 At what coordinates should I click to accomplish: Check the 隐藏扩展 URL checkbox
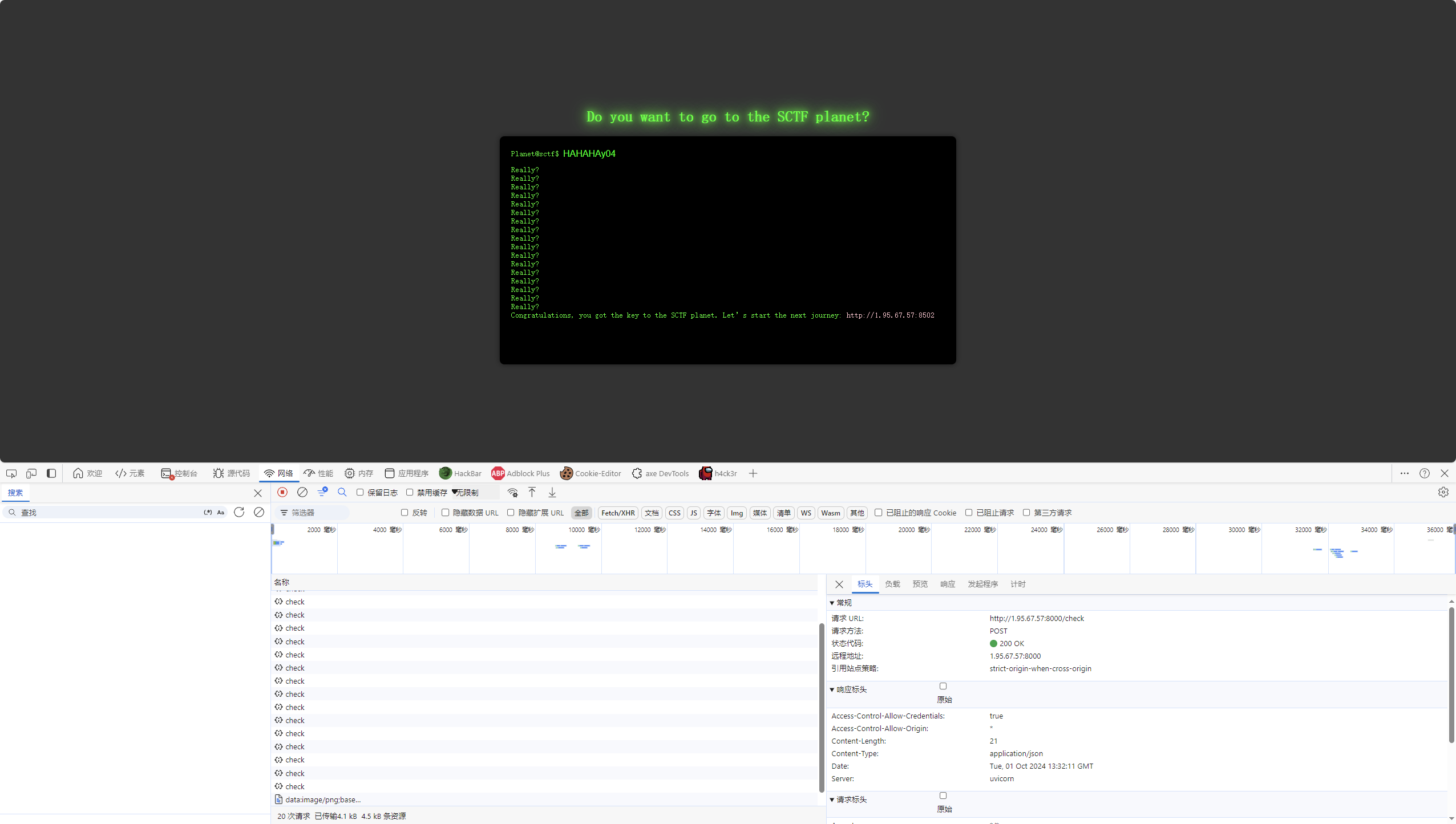click(x=511, y=513)
